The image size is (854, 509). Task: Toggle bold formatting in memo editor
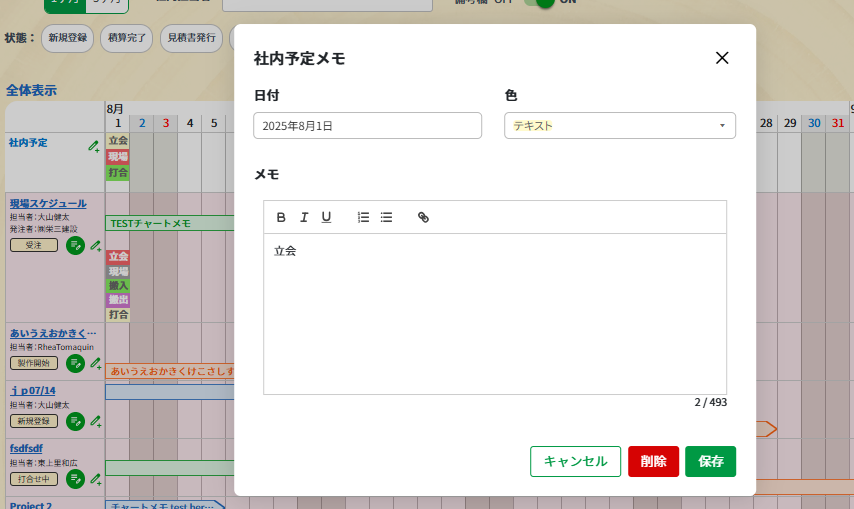coord(281,217)
